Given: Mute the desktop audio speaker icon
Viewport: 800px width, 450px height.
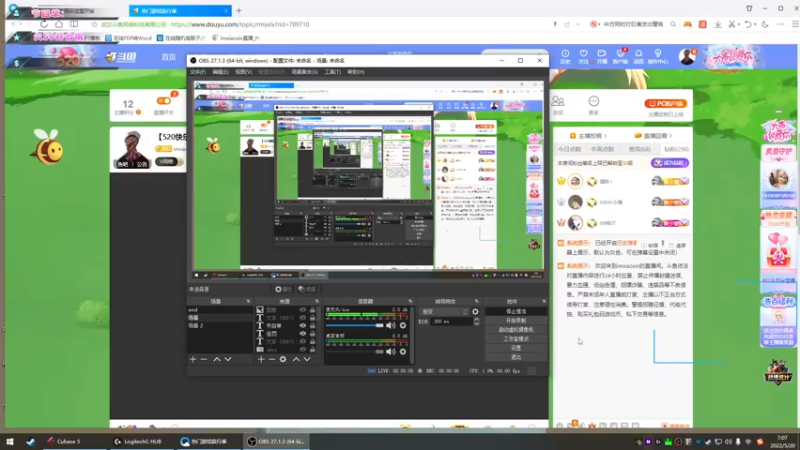Looking at the screenshot, I should tap(390, 352).
